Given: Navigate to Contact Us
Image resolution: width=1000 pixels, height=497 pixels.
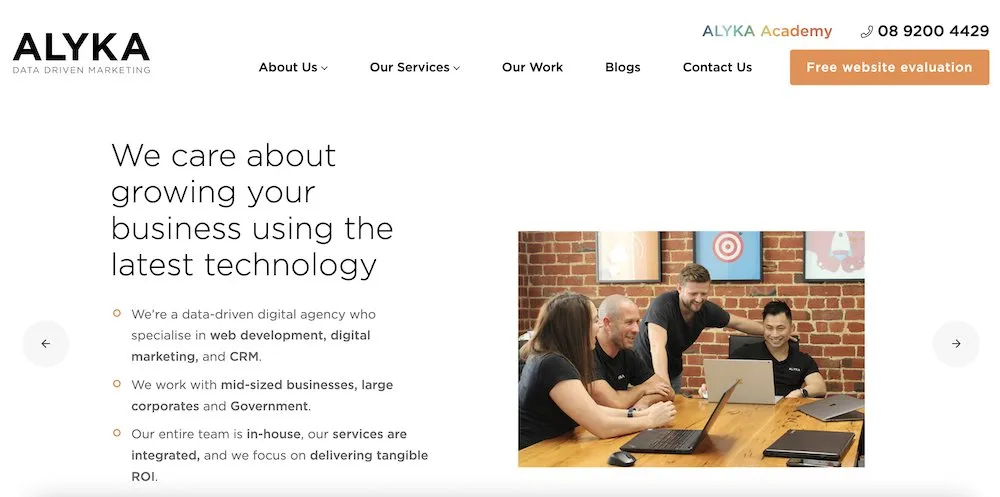Looking at the screenshot, I should tap(717, 67).
